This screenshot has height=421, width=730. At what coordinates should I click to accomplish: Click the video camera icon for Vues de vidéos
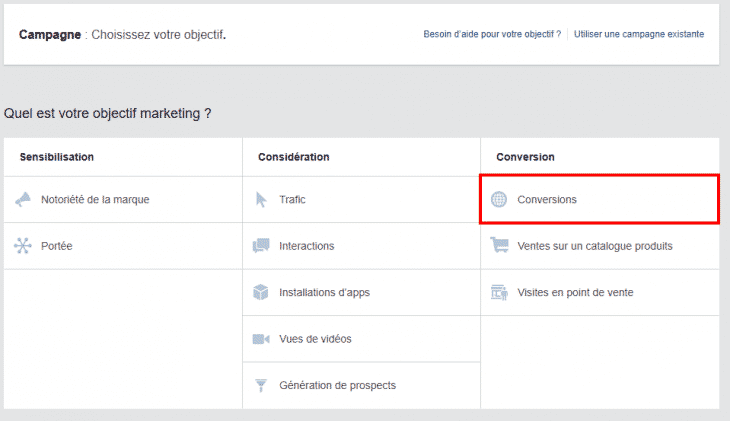pos(261,339)
